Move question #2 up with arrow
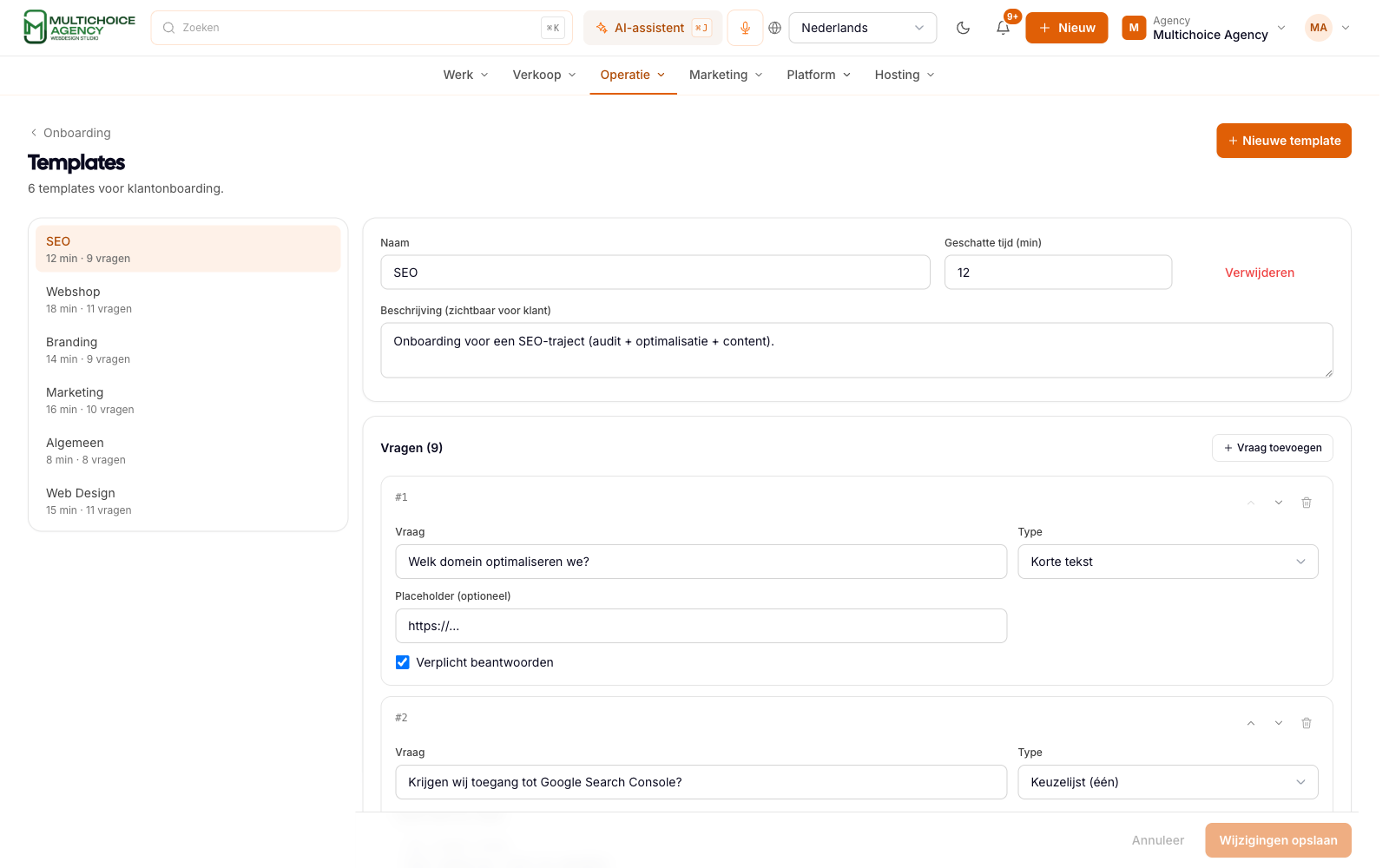1389x868 pixels. 1251,723
